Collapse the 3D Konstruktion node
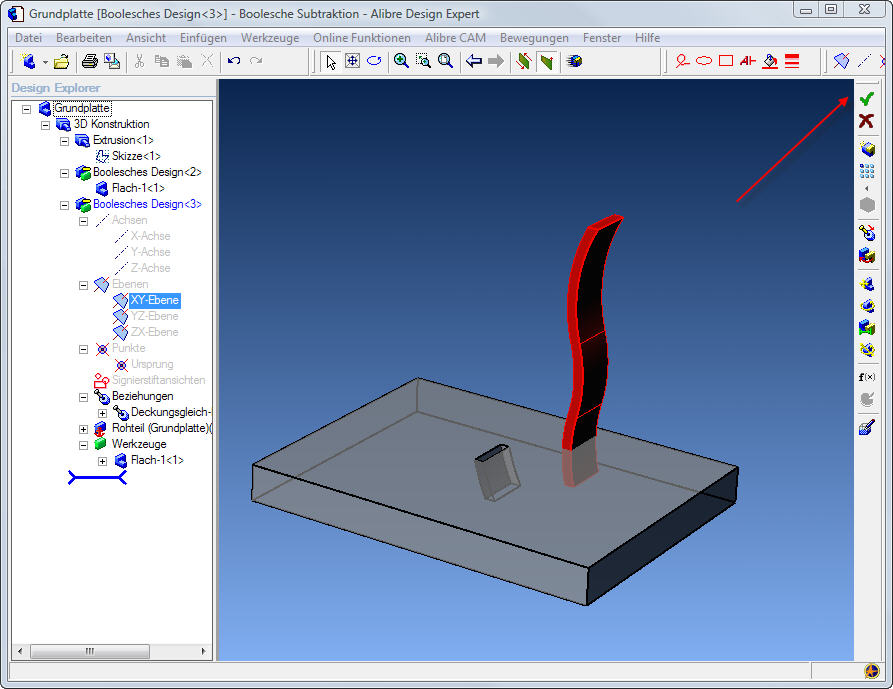Screen dimensions: 893x689 (46, 125)
